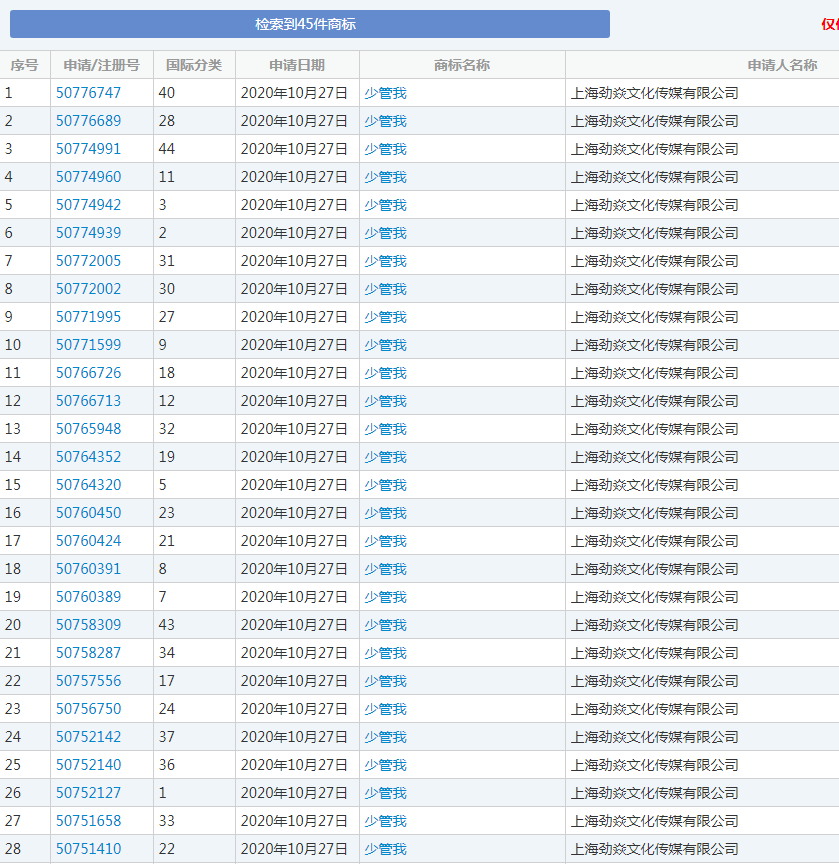Click the 申请日期 column header
Screen dimensions: 839x864
[x=297, y=65]
